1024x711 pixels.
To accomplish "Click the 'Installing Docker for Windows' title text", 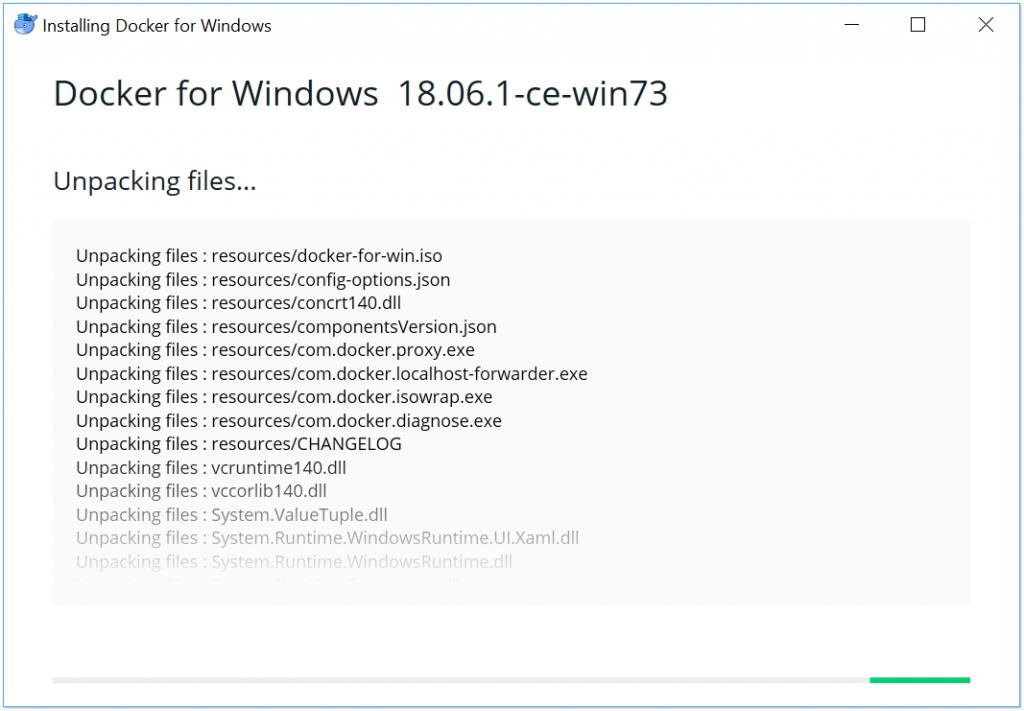I will 157,26.
